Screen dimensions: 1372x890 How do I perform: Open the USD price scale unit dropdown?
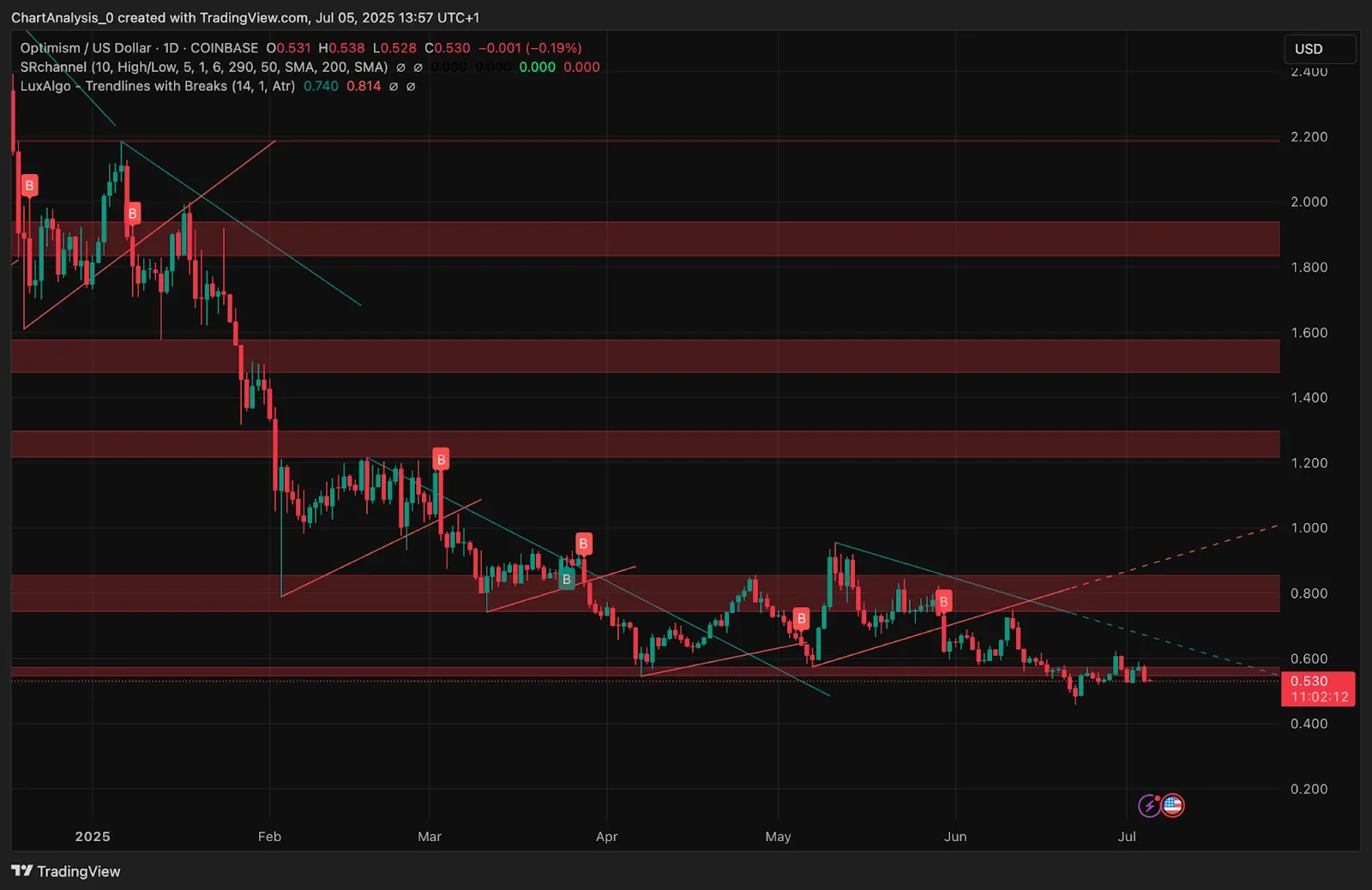1320,49
